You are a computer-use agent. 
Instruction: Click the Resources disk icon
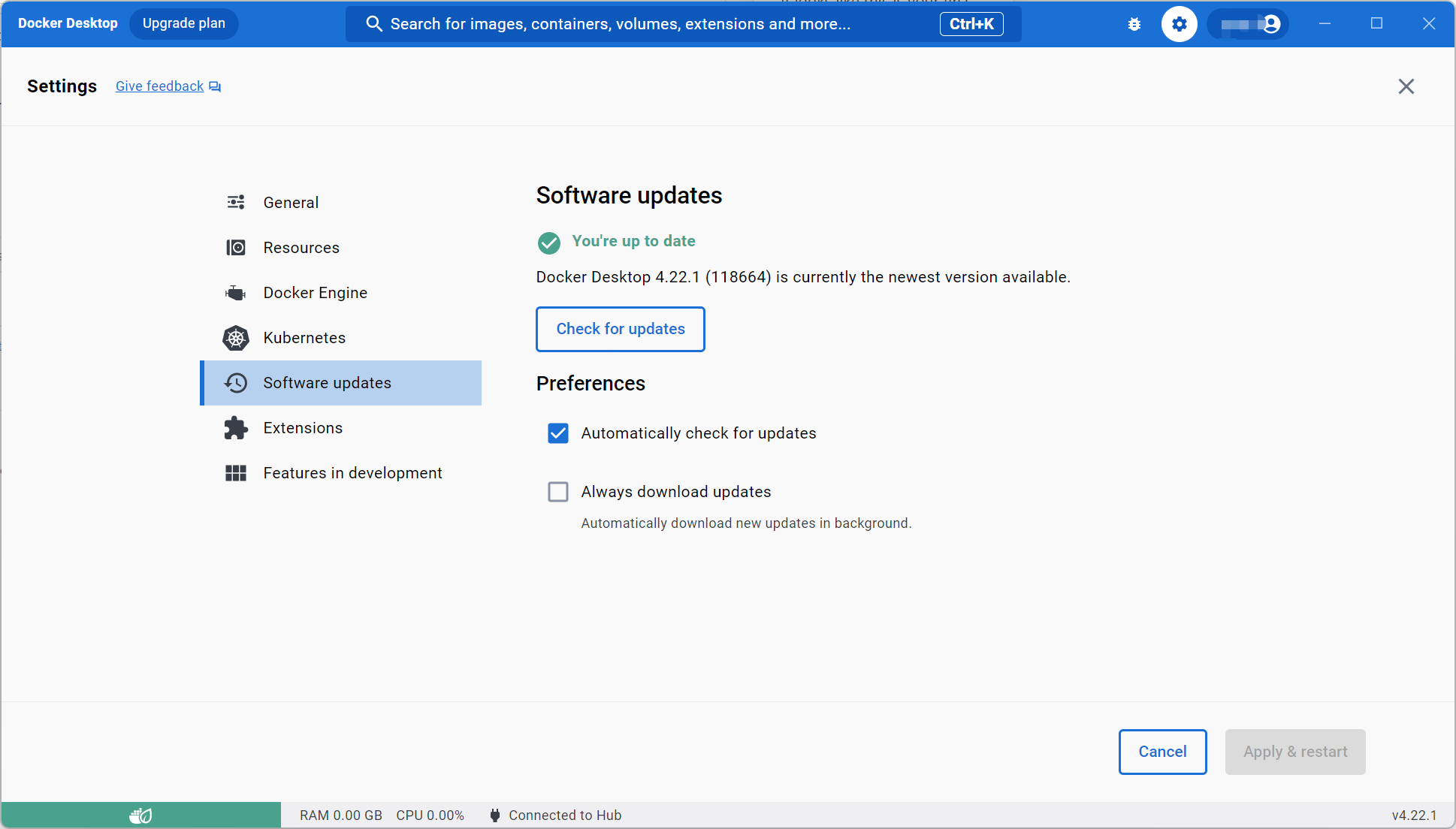point(236,247)
